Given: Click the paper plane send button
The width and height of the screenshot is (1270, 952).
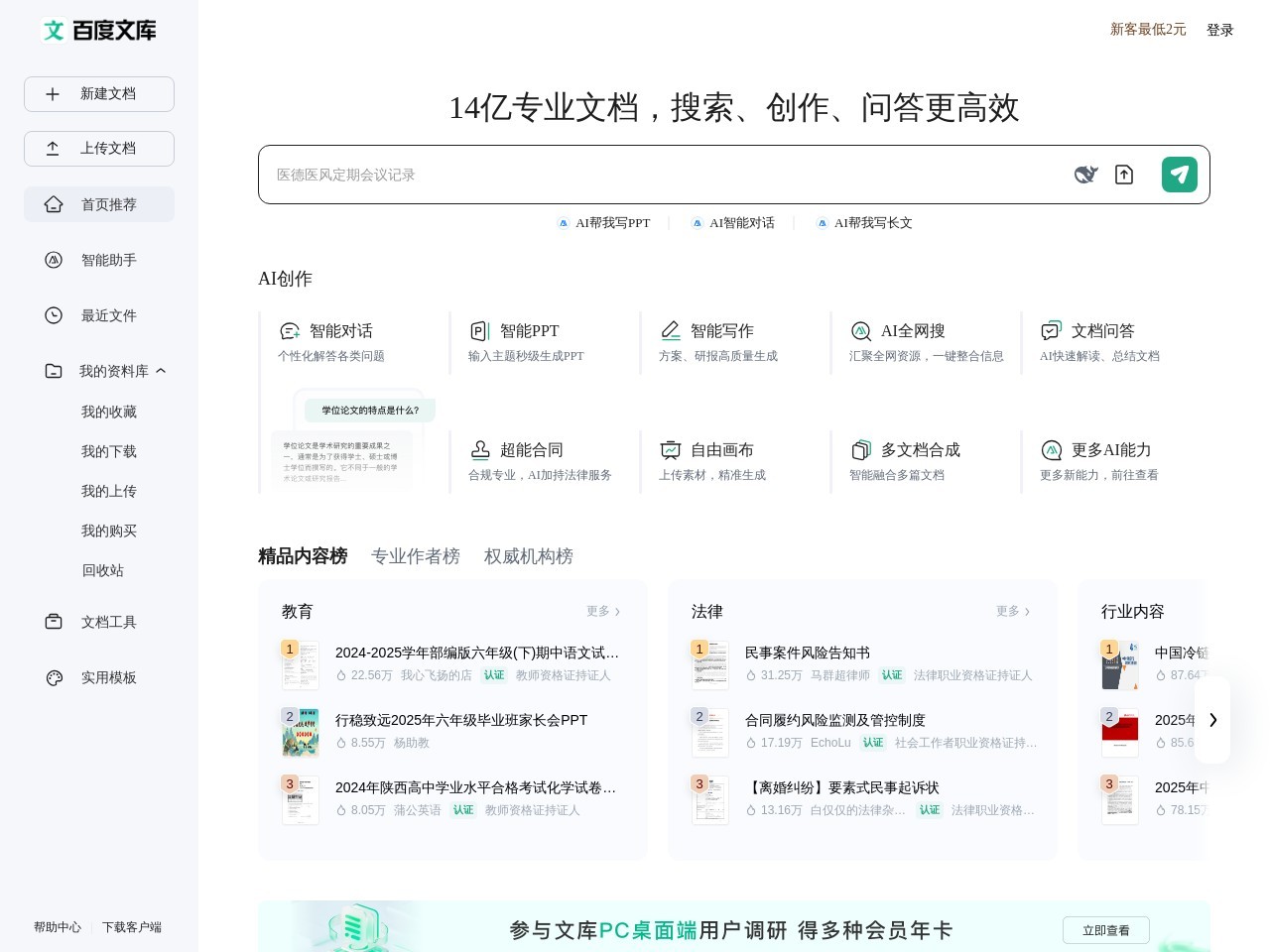Looking at the screenshot, I should (1180, 175).
